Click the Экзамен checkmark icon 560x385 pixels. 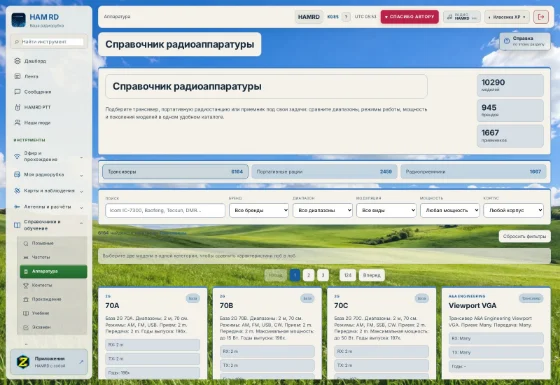pos(26,327)
